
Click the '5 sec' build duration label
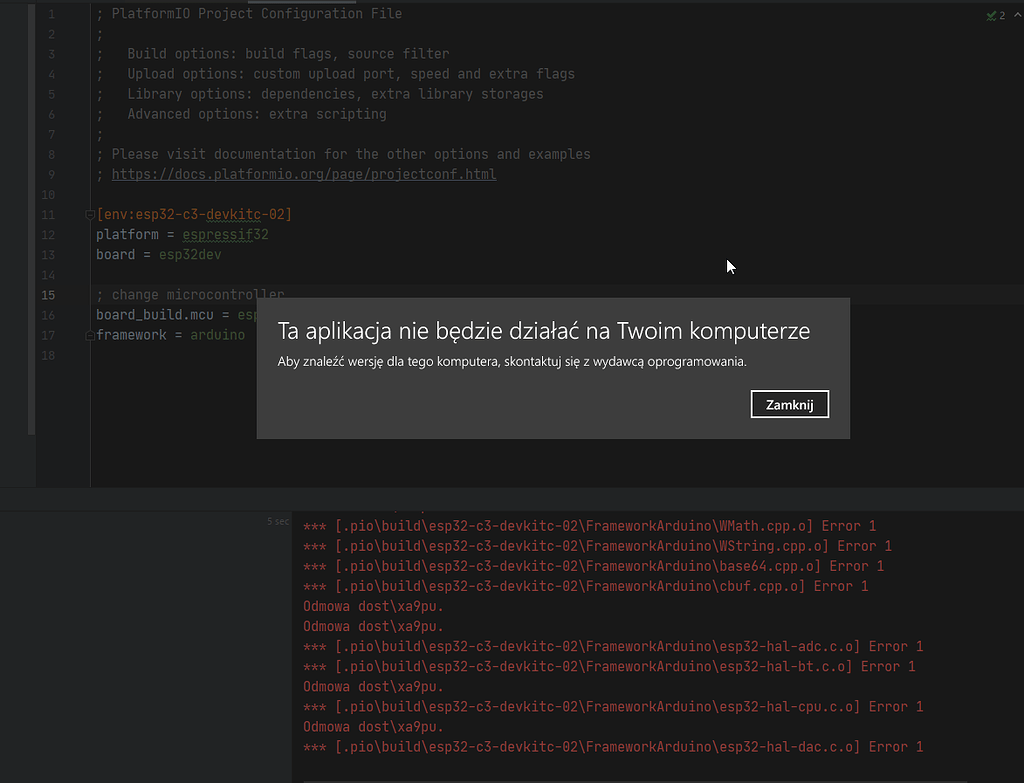pyautogui.click(x=277, y=522)
